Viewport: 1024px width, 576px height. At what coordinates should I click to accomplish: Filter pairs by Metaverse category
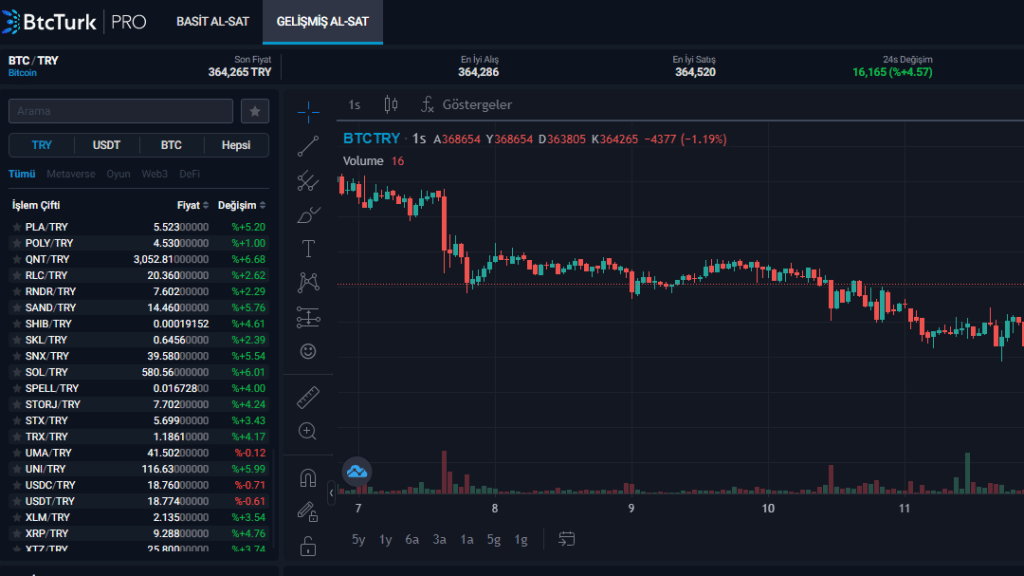tap(71, 174)
